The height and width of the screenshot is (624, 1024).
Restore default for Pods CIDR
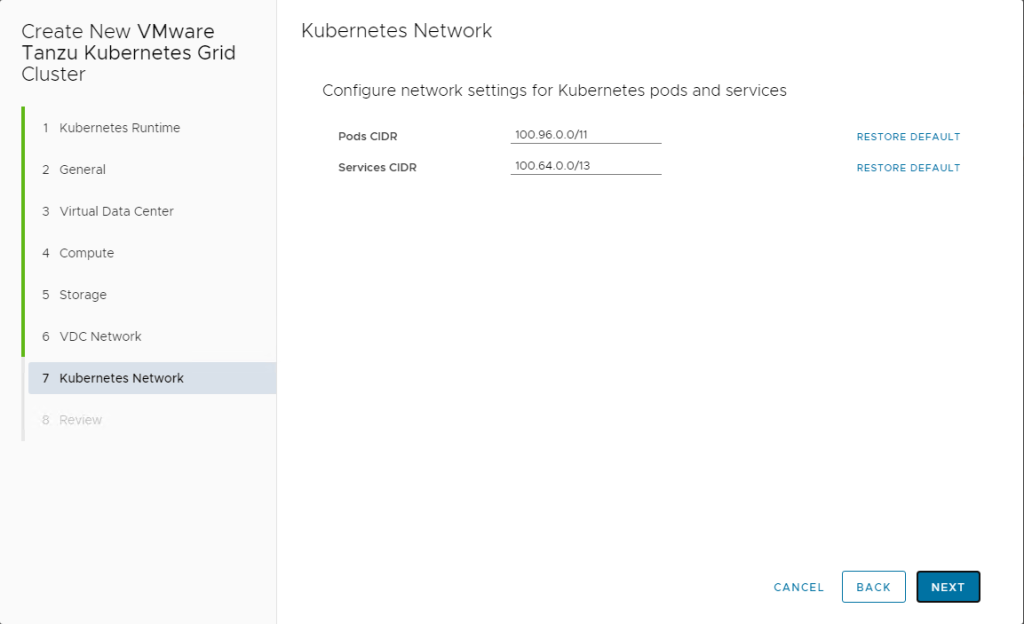(908, 136)
